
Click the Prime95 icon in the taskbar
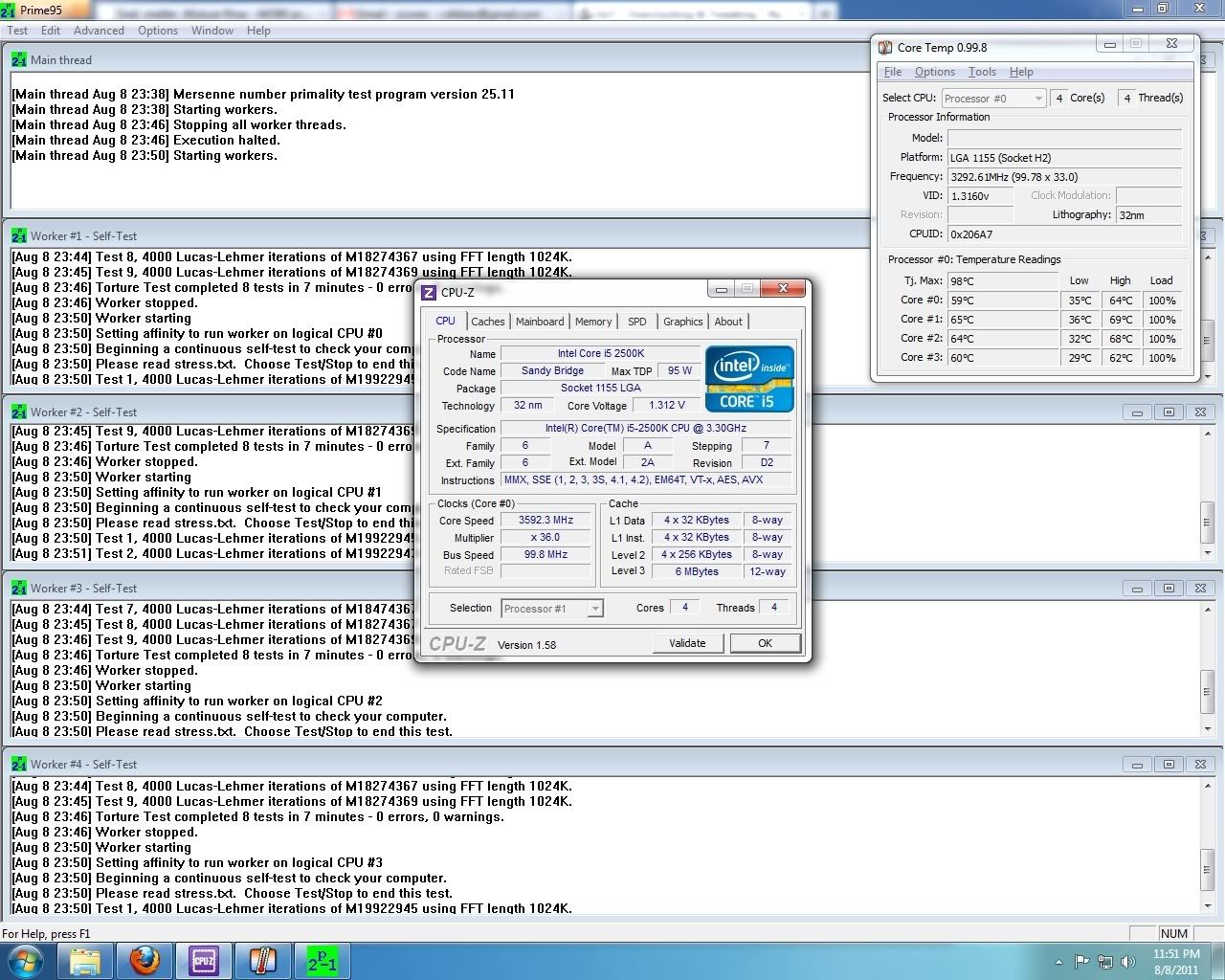[x=322, y=961]
